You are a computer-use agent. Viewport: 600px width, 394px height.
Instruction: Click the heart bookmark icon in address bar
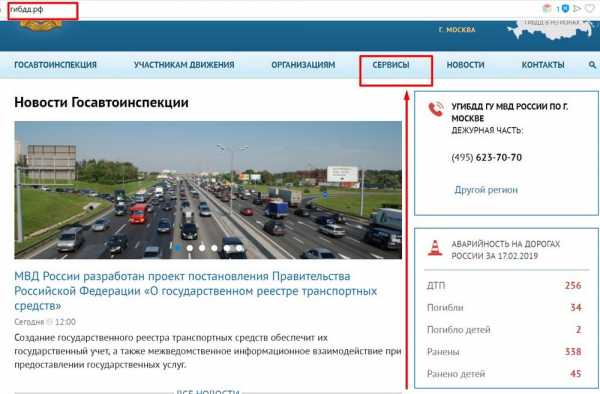[590, 8]
